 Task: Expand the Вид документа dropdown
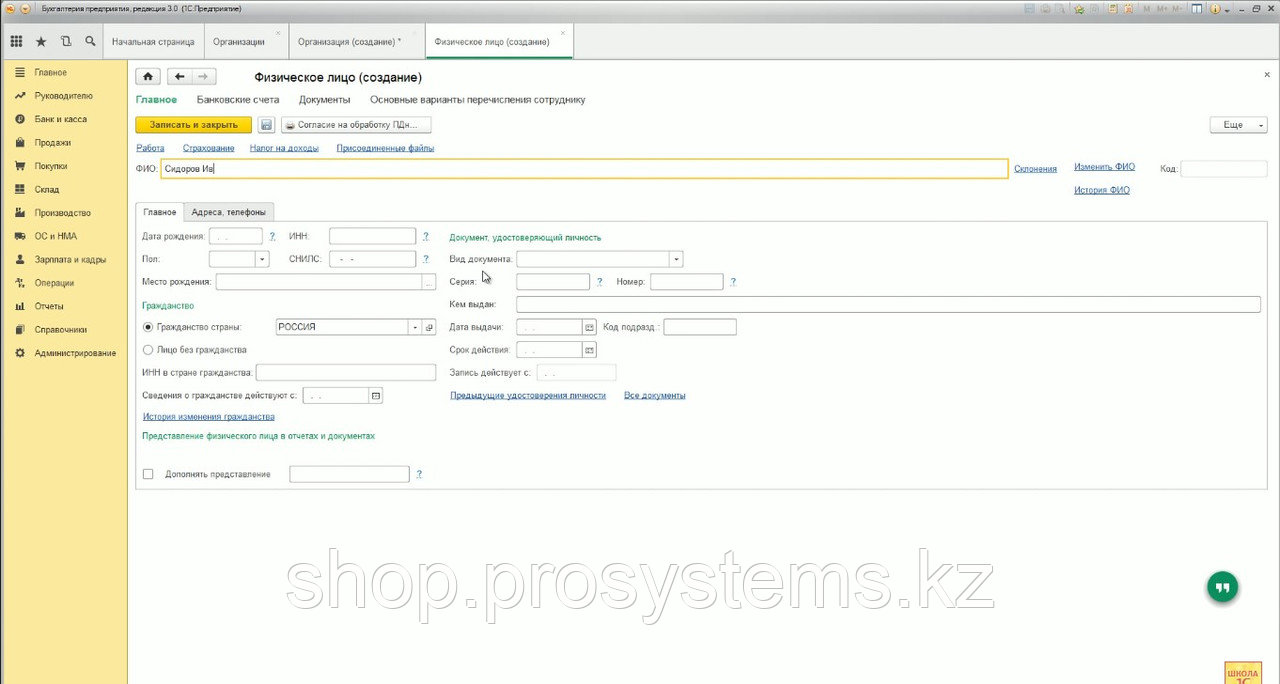pyautogui.click(x=676, y=259)
